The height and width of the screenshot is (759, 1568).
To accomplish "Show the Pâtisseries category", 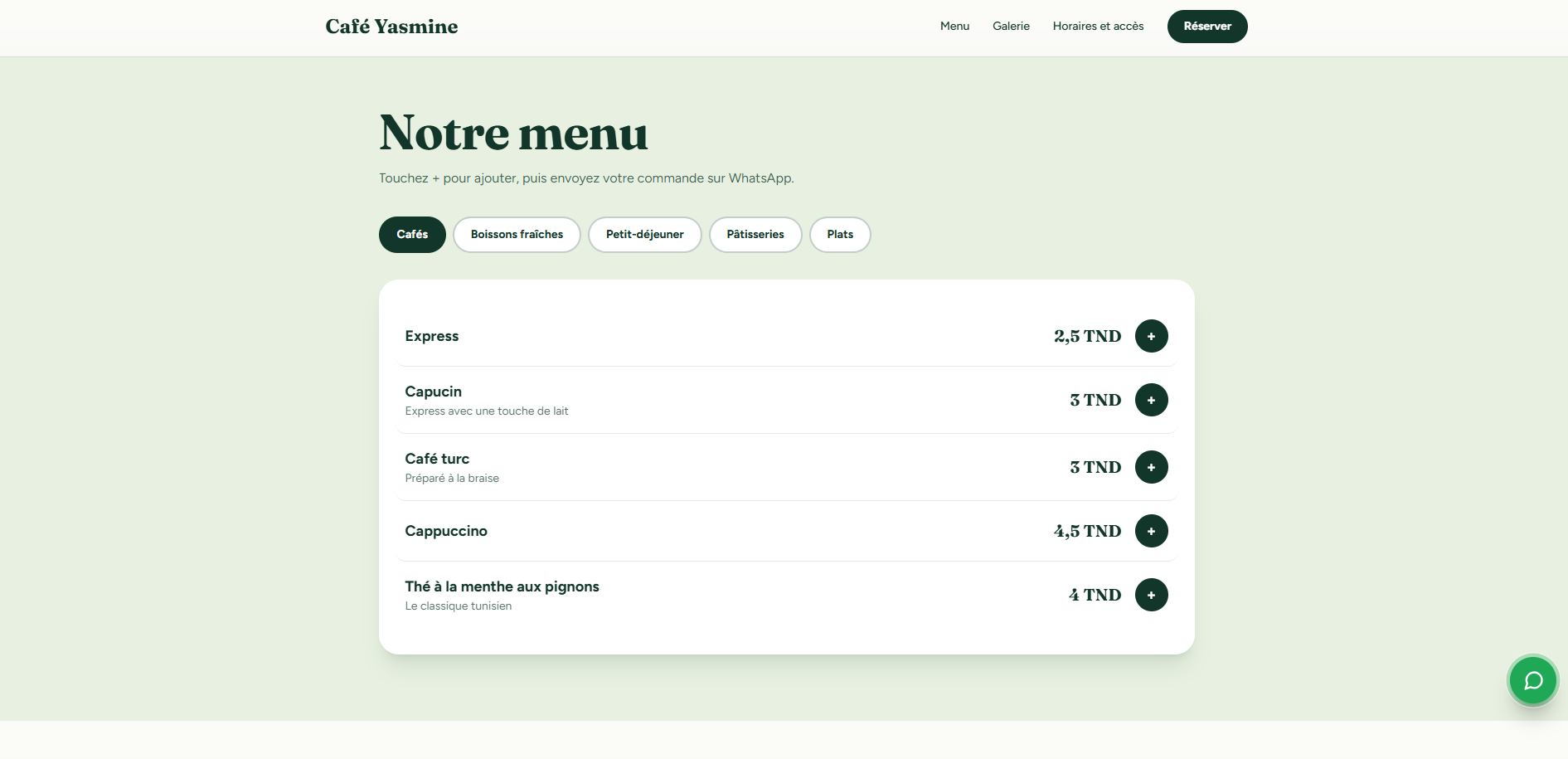I will tap(755, 235).
